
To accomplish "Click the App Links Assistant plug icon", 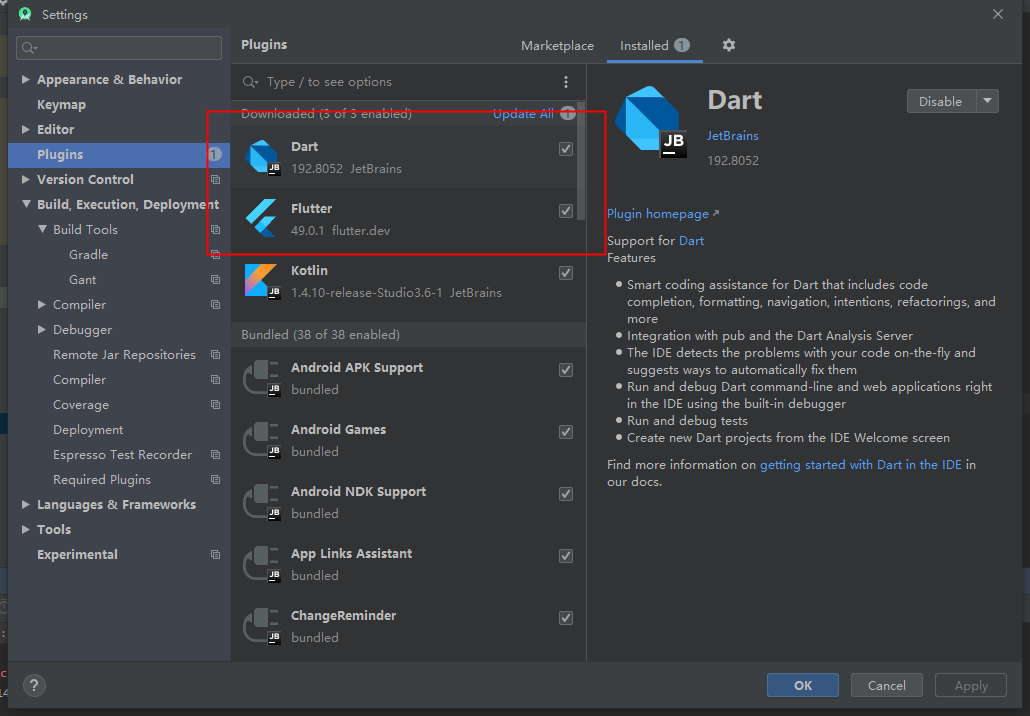I will coord(262,564).
